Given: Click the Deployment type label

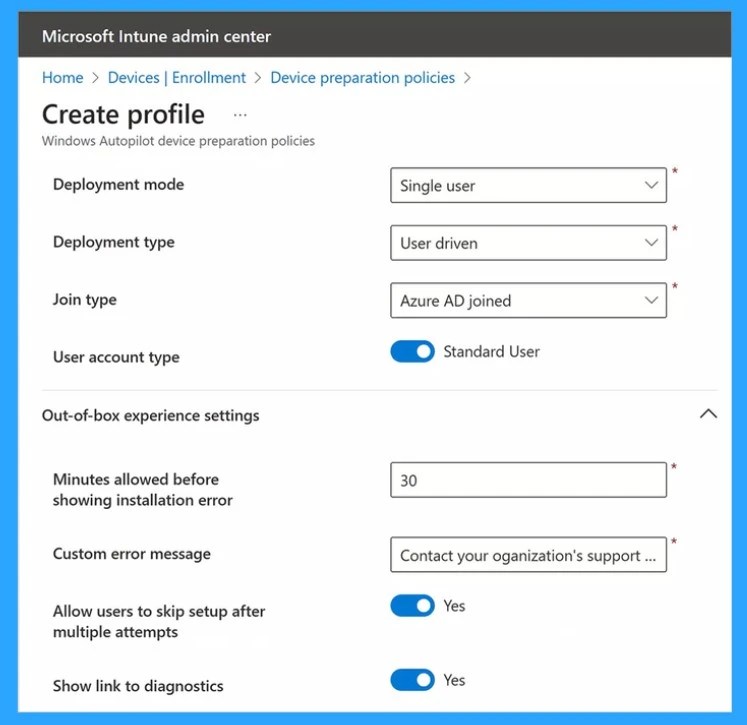Looking at the screenshot, I should coord(113,242).
